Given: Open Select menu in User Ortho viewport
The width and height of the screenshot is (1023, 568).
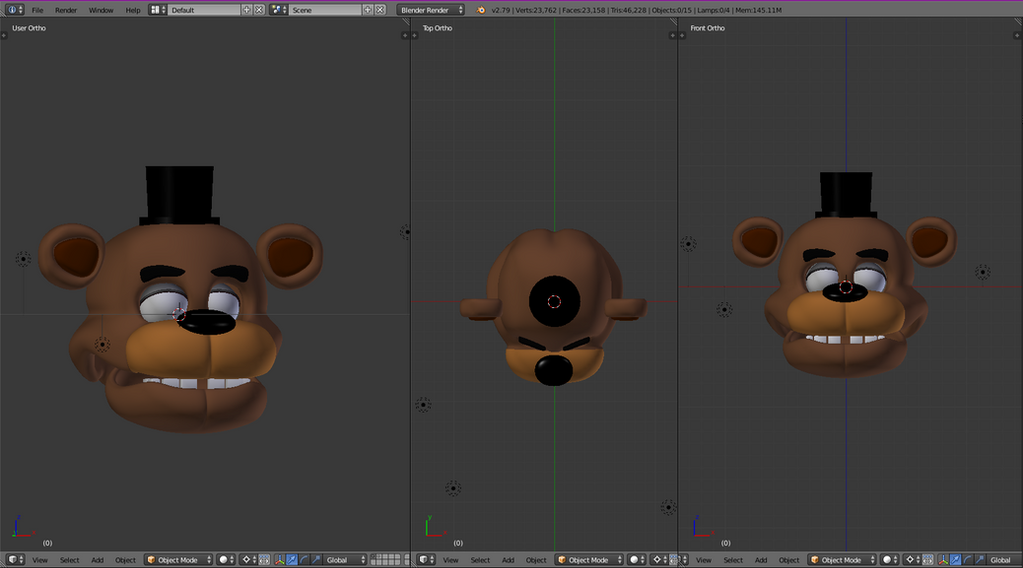Looking at the screenshot, I should 69,560.
